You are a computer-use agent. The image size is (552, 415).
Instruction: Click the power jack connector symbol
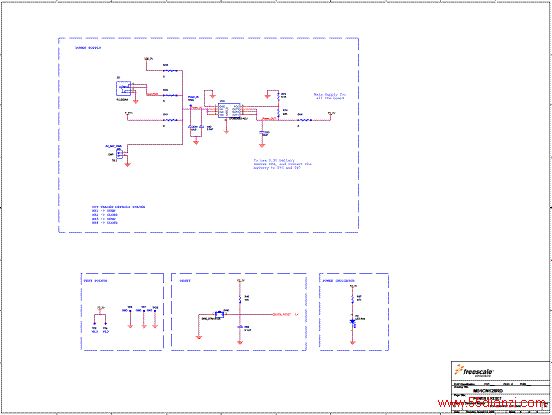click(124, 89)
